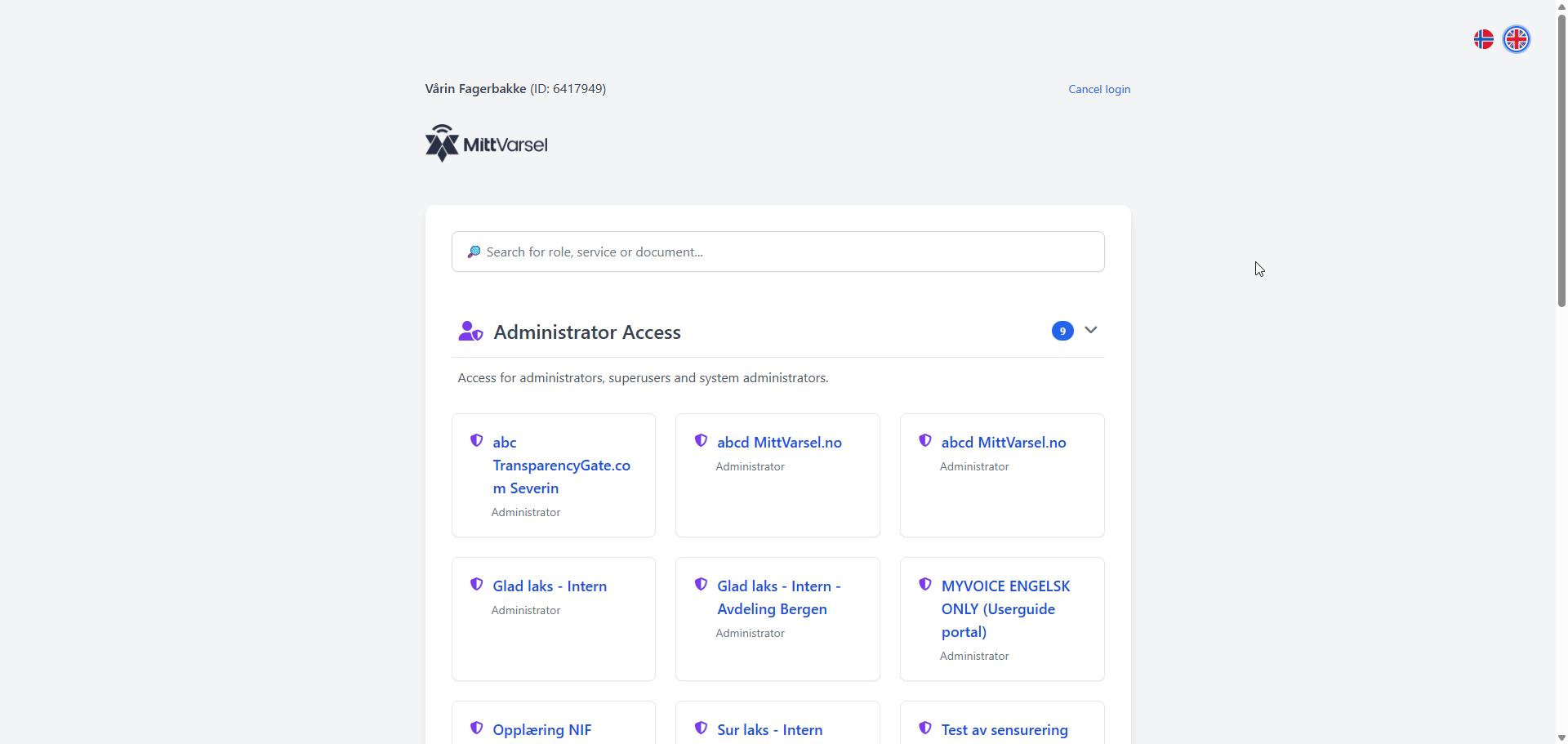Image resolution: width=1568 pixels, height=744 pixels.
Task: Click the MittVarsel logo
Action: 487,144
